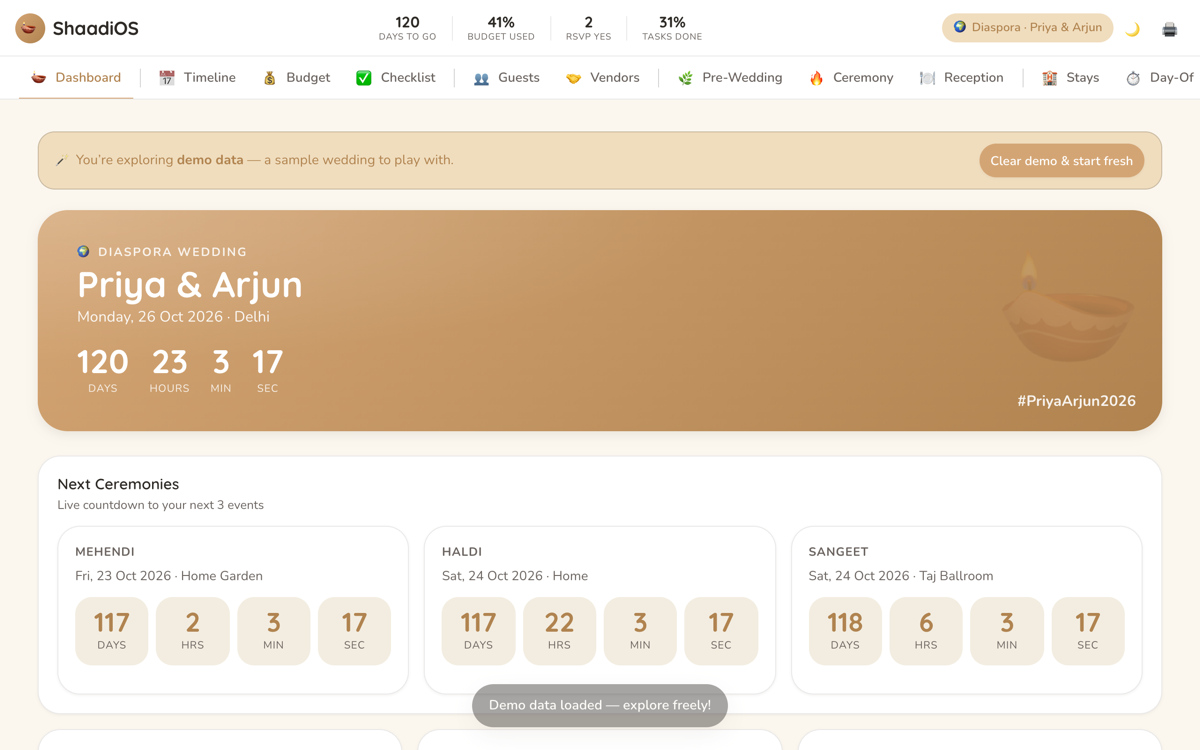Go to the Pre-Wedding tab

pyautogui.click(x=730, y=78)
